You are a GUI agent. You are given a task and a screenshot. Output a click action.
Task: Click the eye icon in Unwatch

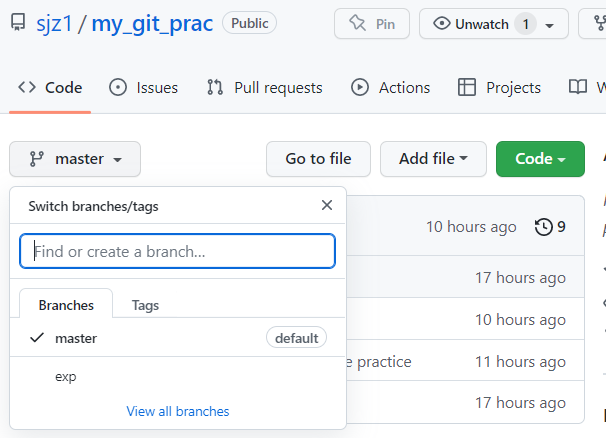tap(442, 24)
